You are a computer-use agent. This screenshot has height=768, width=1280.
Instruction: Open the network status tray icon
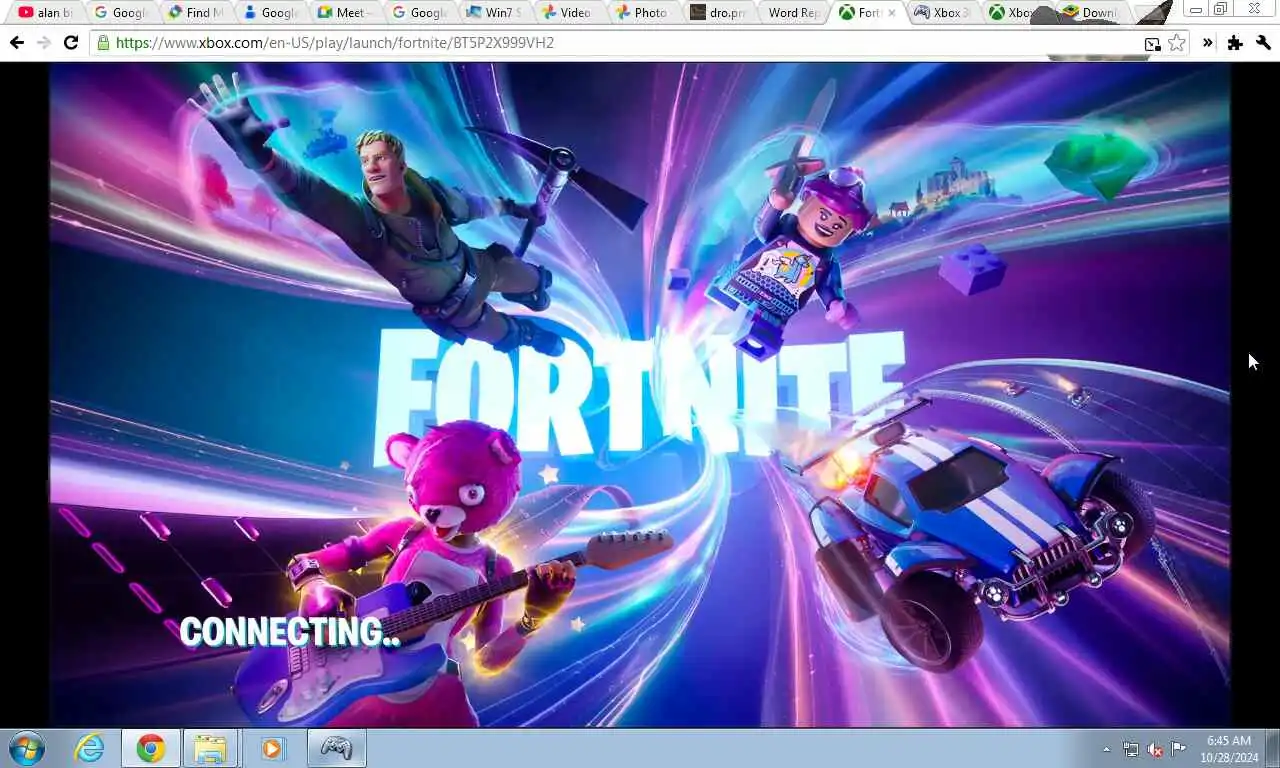click(1131, 749)
